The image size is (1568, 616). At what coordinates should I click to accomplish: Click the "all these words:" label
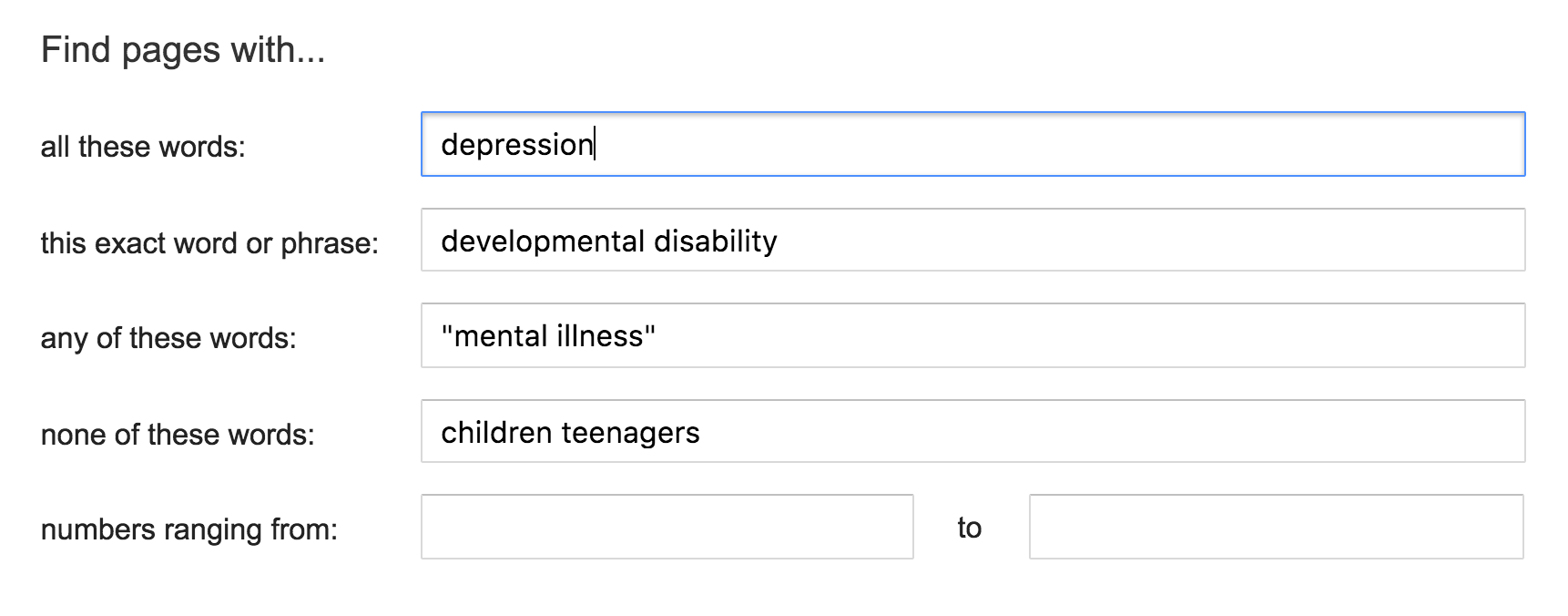coord(143,147)
